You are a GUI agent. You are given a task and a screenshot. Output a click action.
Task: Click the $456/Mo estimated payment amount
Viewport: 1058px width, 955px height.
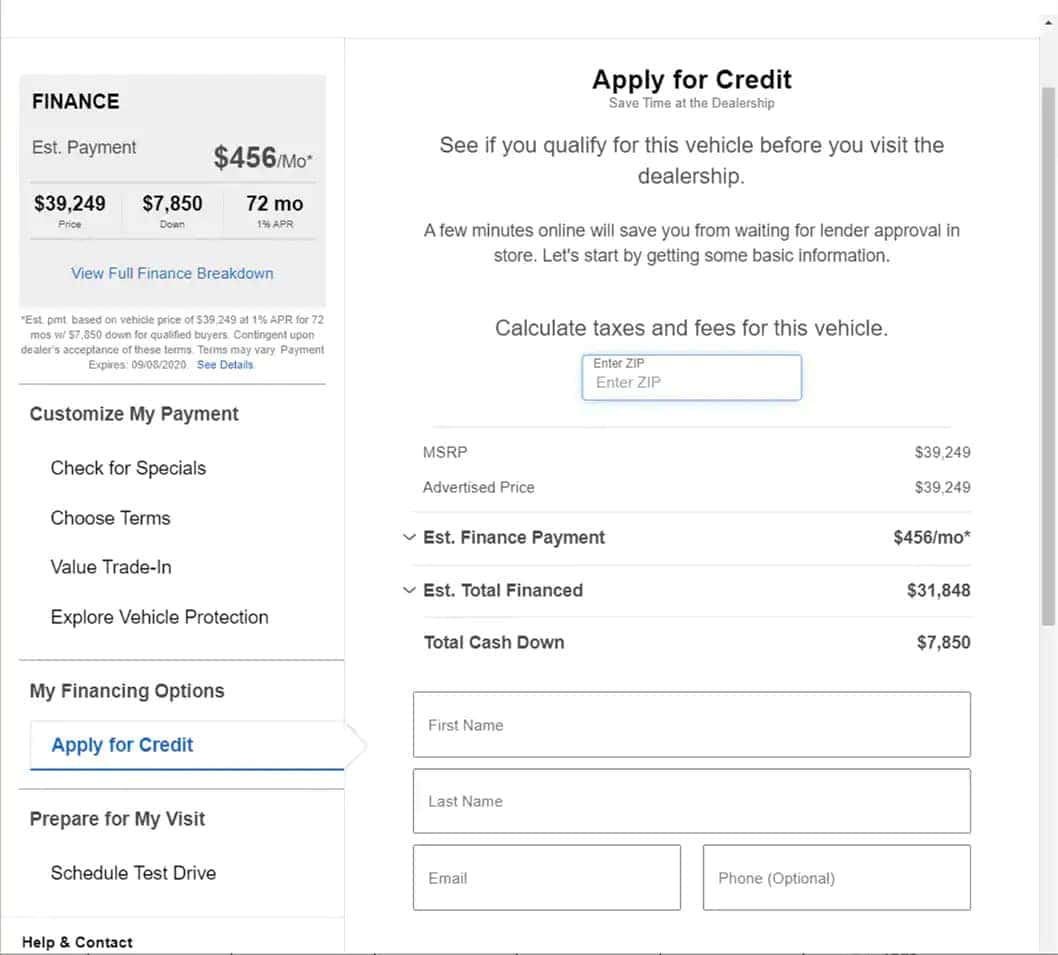click(x=262, y=158)
